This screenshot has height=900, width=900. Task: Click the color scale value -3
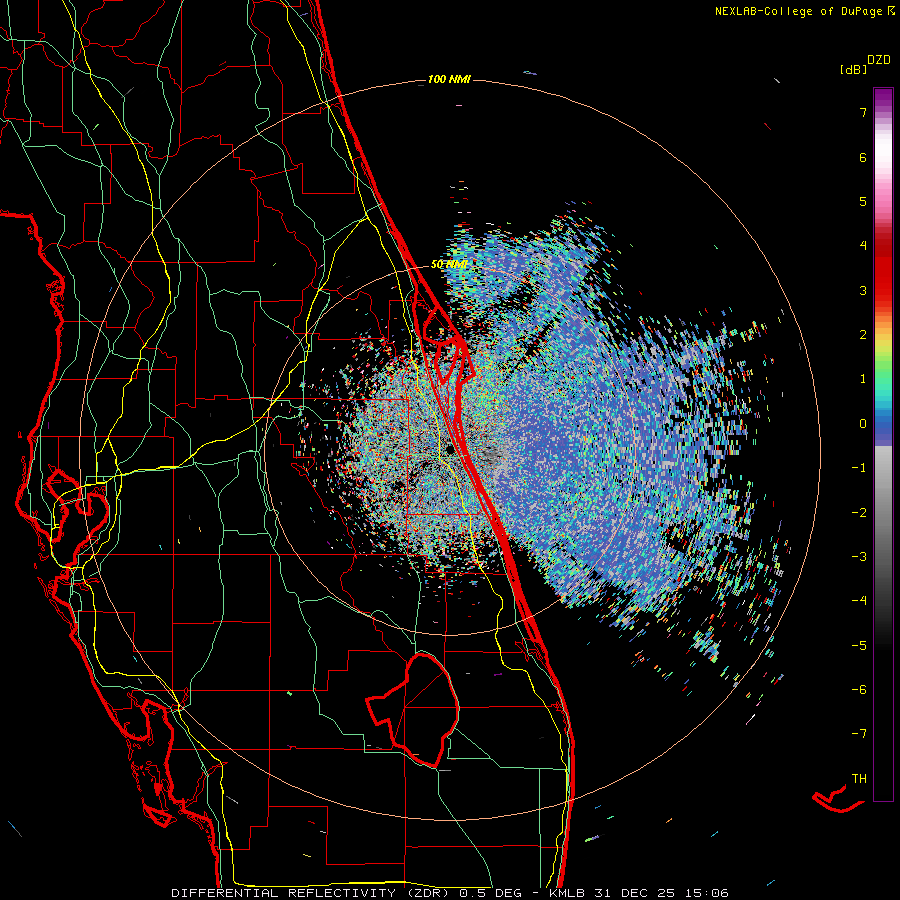(859, 557)
